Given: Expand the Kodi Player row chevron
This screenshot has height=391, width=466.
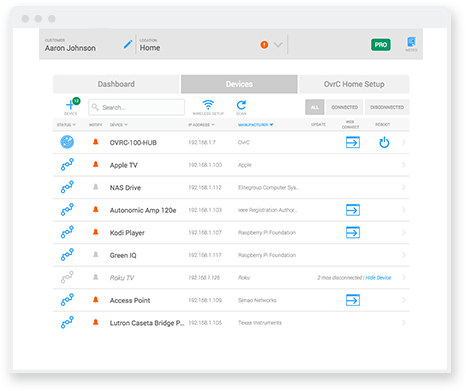Looking at the screenshot, I should tap(404, 232).
